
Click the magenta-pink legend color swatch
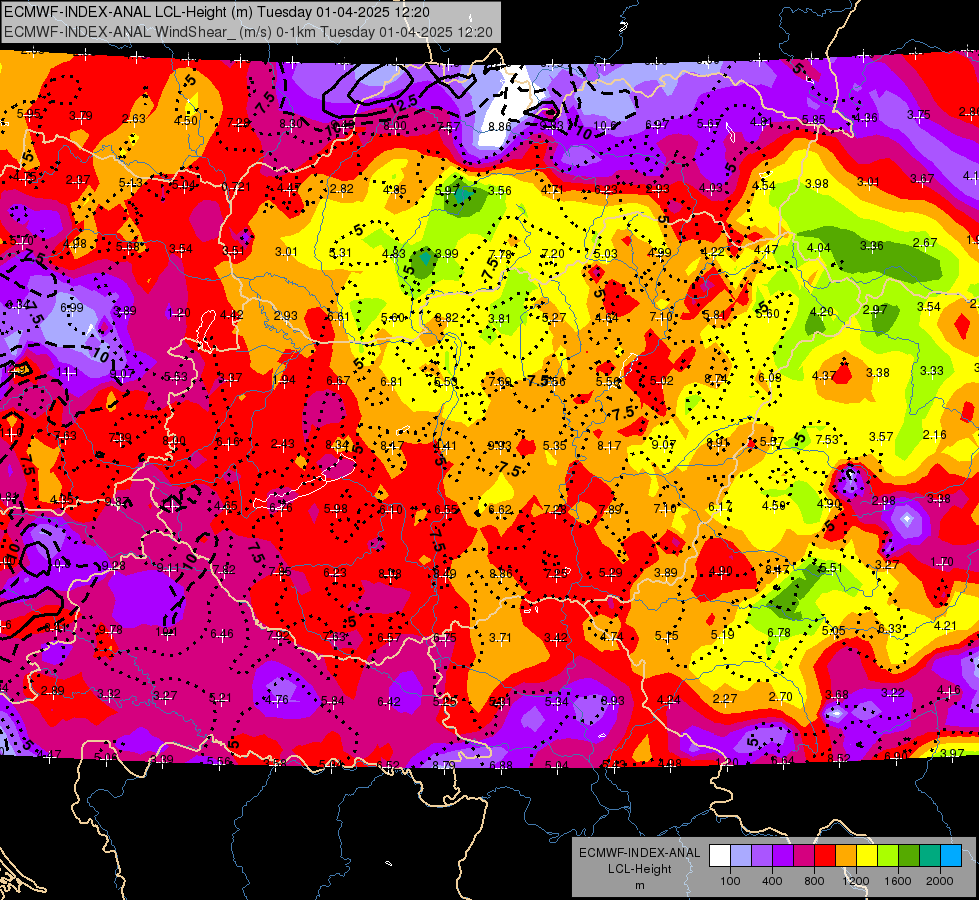pyautogui.click(x=804, y=855)
